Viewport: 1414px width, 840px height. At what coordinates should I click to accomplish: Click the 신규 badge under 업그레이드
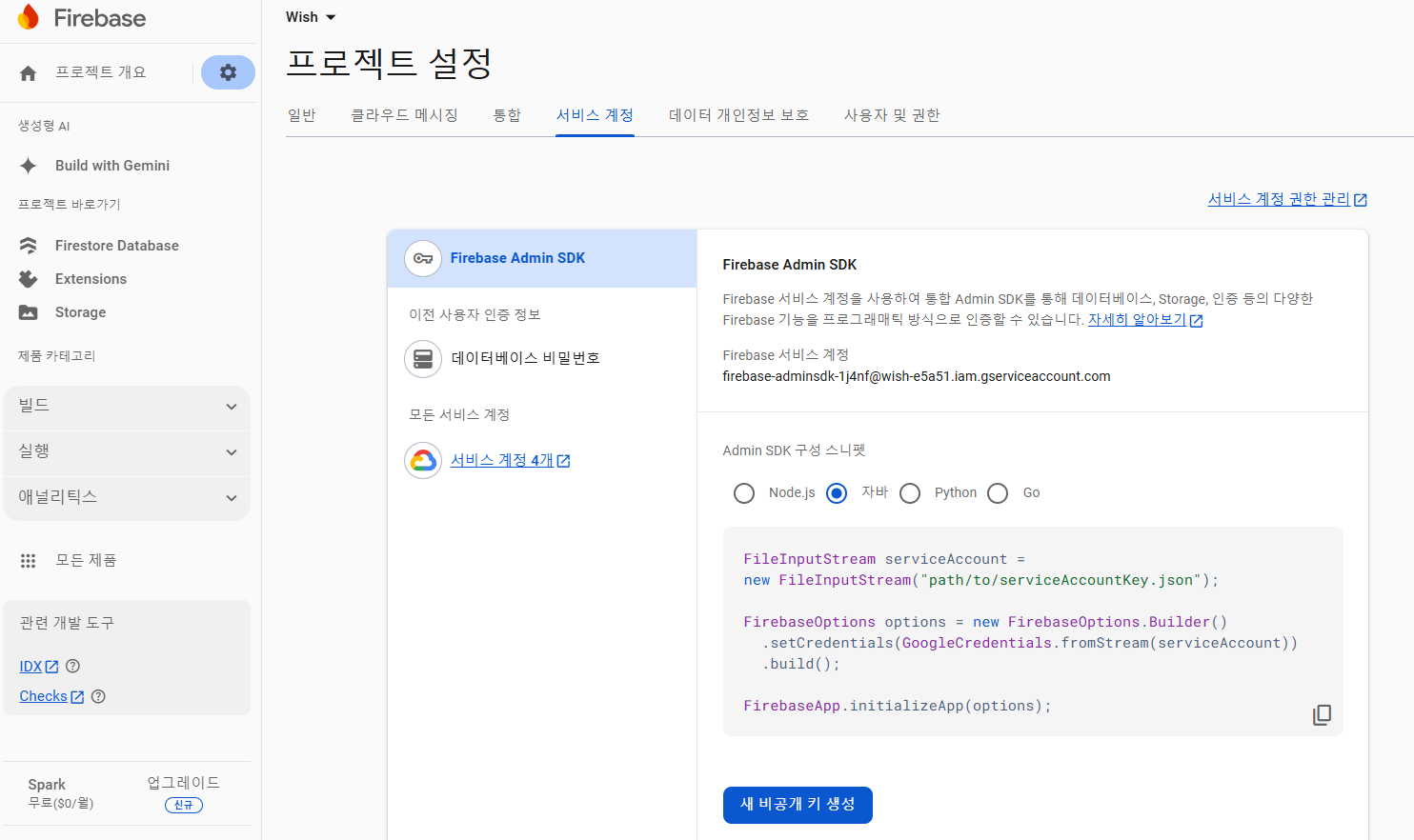(x=184, y=806)
